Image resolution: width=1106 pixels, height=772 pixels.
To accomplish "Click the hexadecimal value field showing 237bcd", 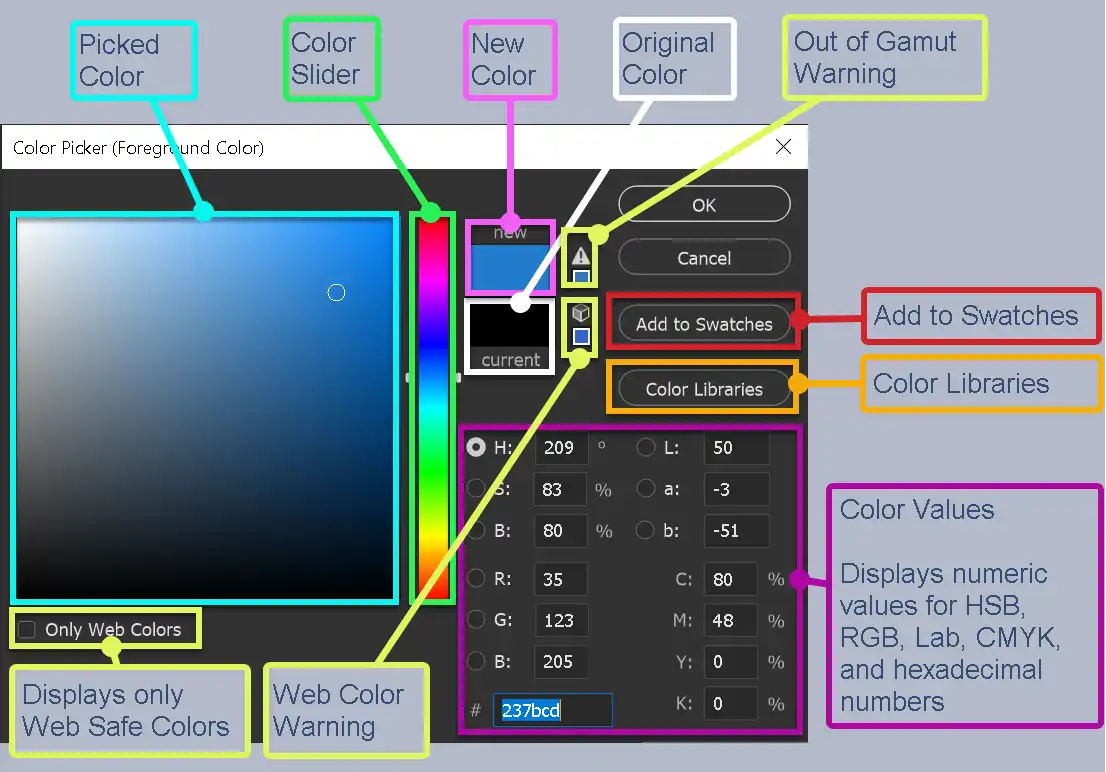I will click(553, 710).
